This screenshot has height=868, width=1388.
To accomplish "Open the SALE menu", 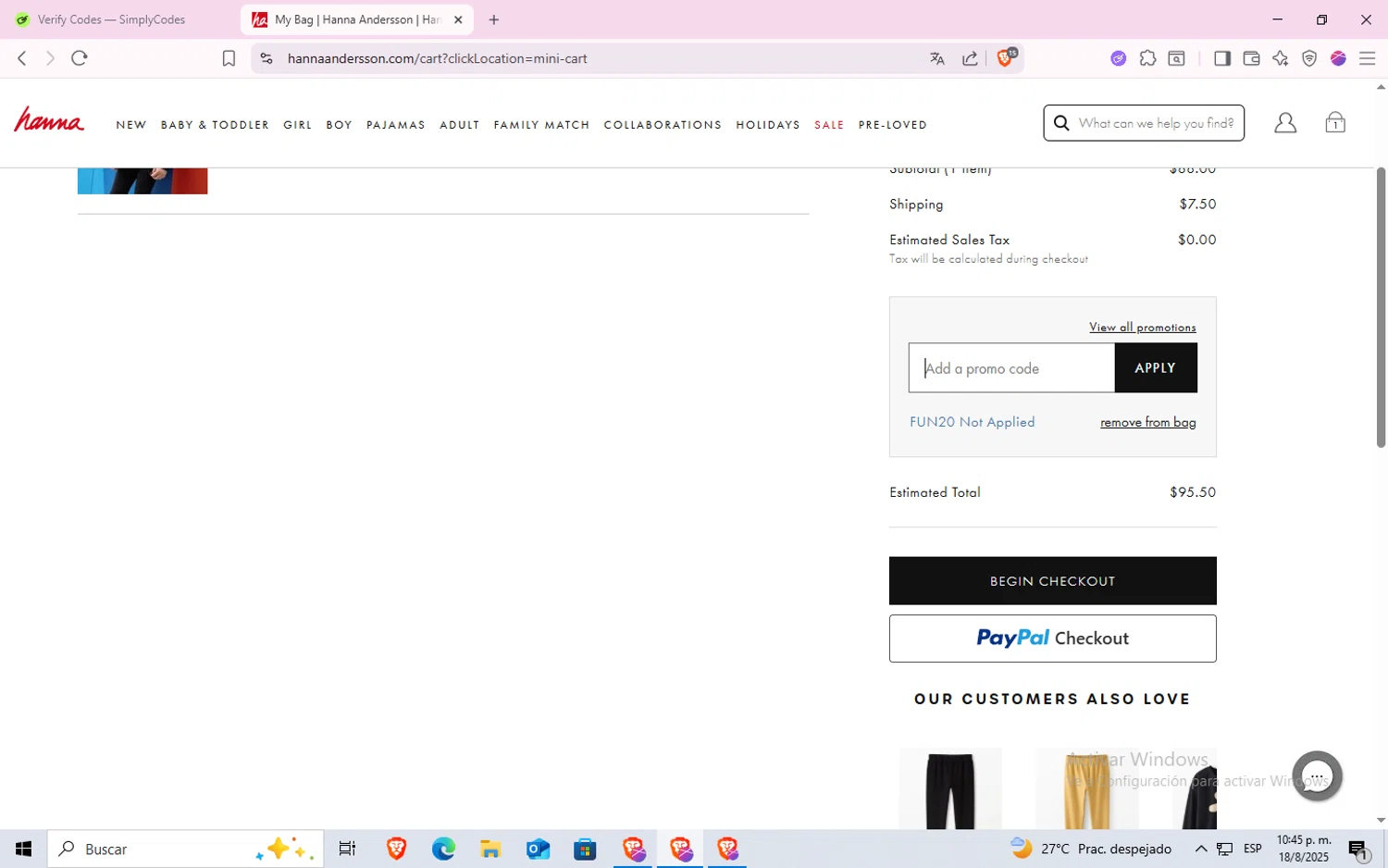I will (x=829, y=125).
